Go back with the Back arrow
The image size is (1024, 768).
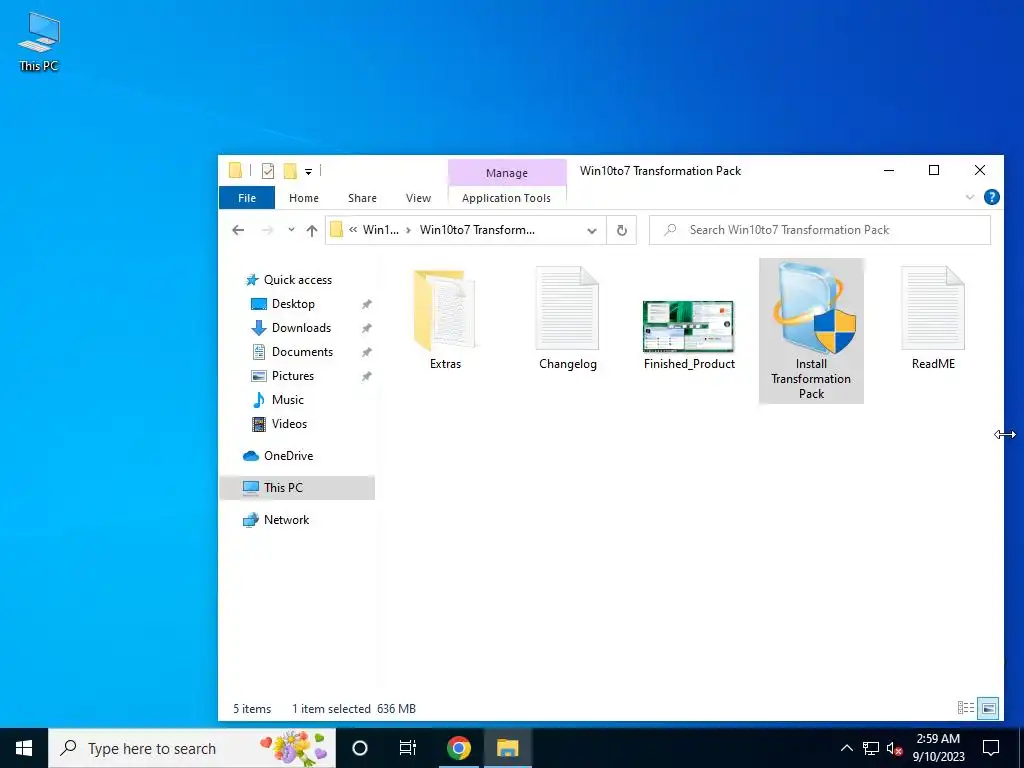tap(238, 230)
